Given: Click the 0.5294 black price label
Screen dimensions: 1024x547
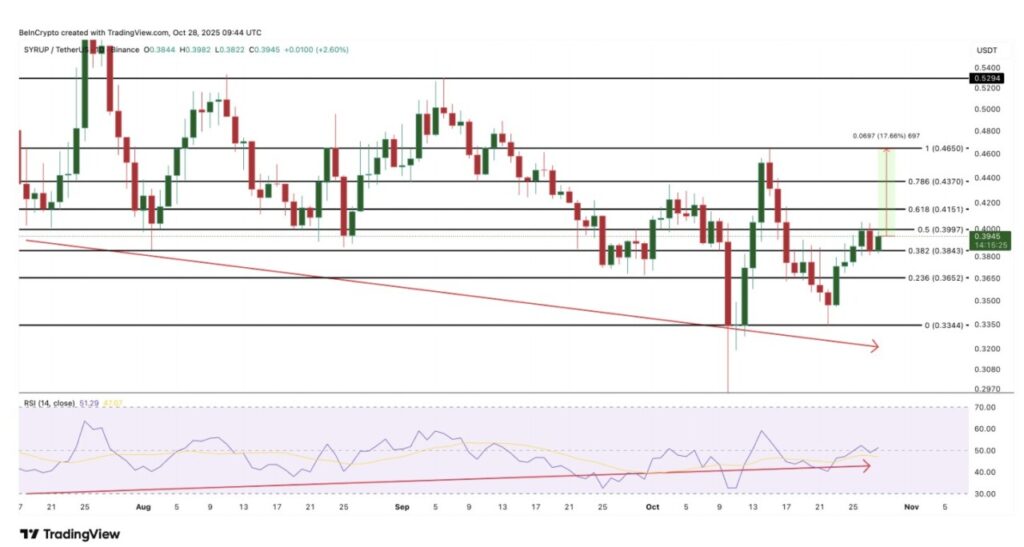Looking at the screenshot, I should tap(984, 77).
